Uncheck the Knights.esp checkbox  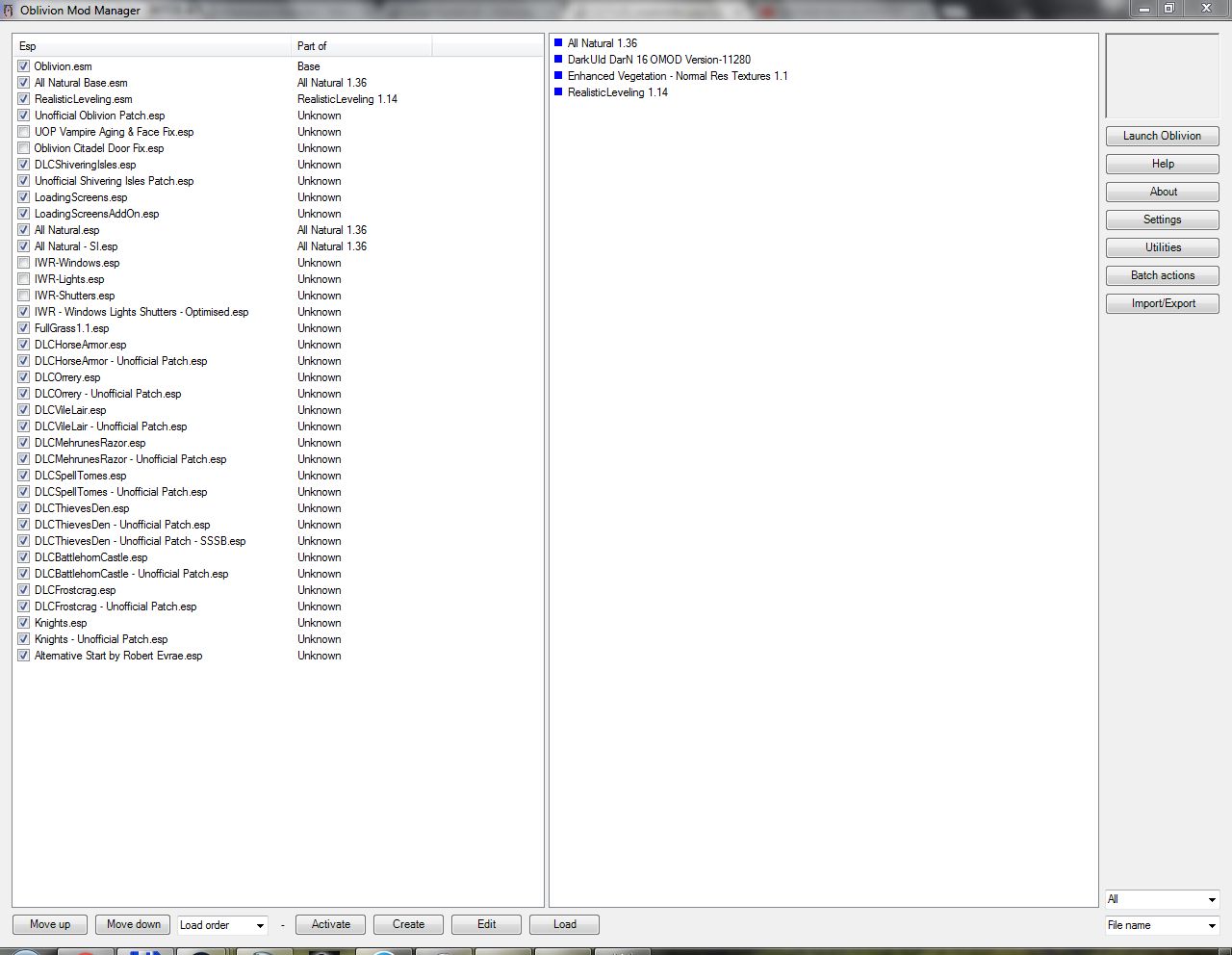click(x=23, y=623)
